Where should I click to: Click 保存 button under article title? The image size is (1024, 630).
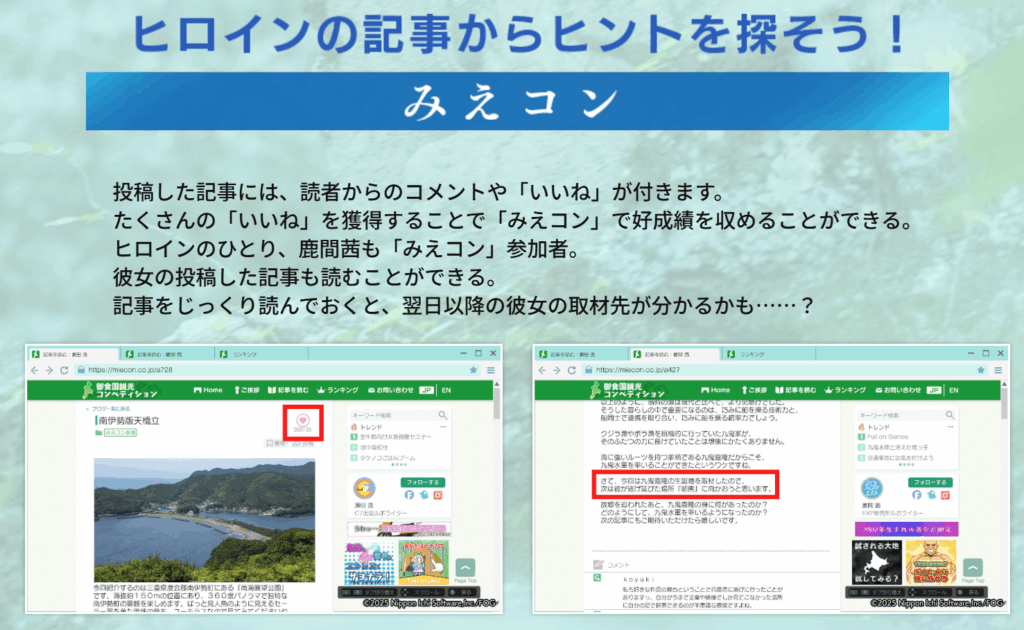point(276,443)
